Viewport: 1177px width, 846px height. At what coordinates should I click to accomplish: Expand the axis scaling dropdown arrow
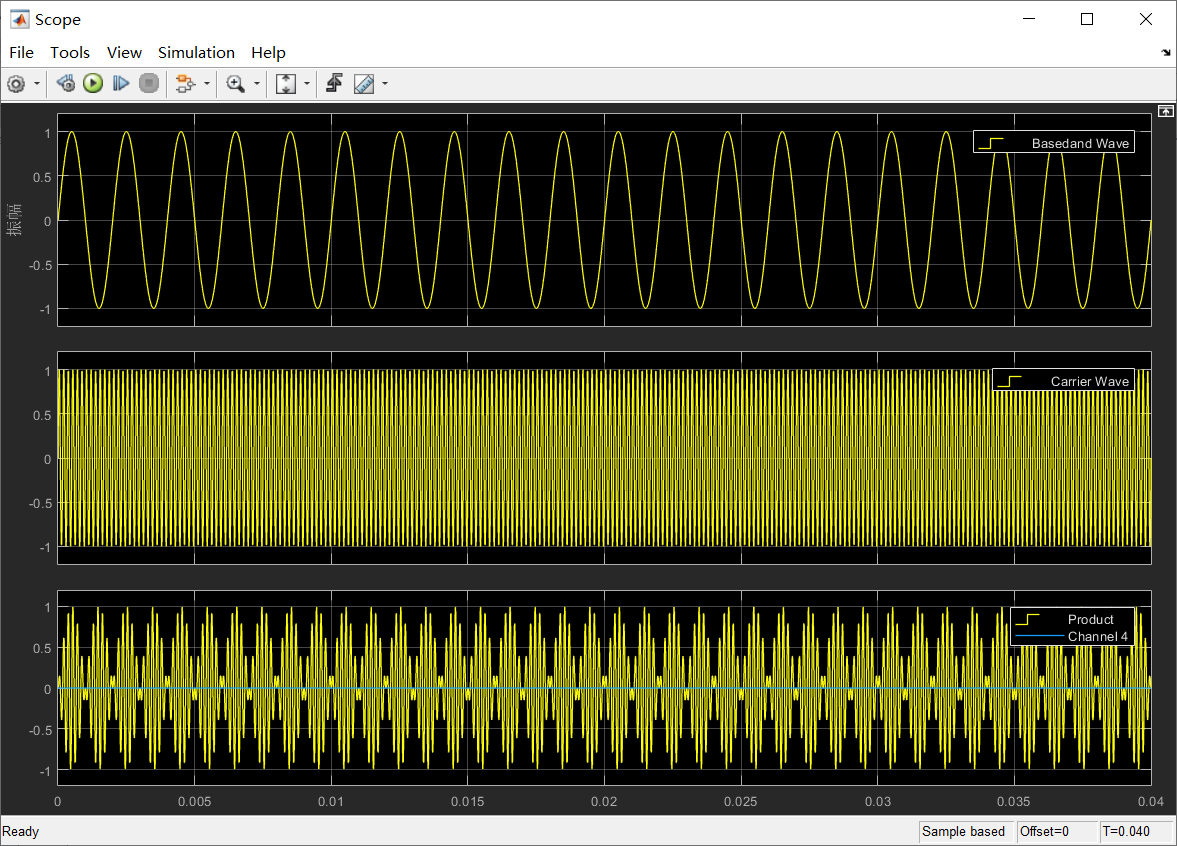pyautogui.click(x=306, y=84)
